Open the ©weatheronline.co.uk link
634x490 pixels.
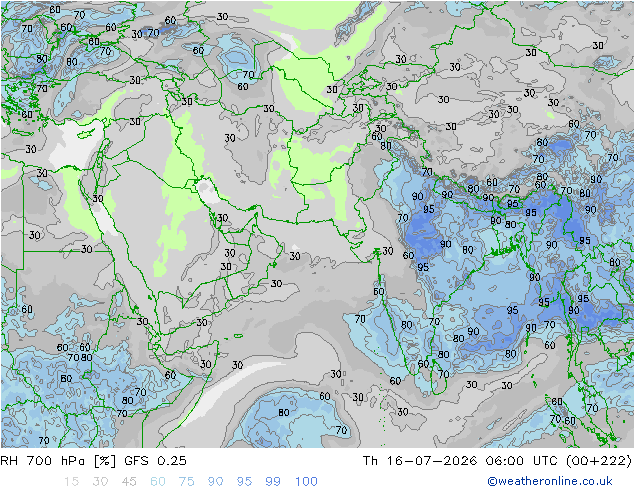(550, 481)
